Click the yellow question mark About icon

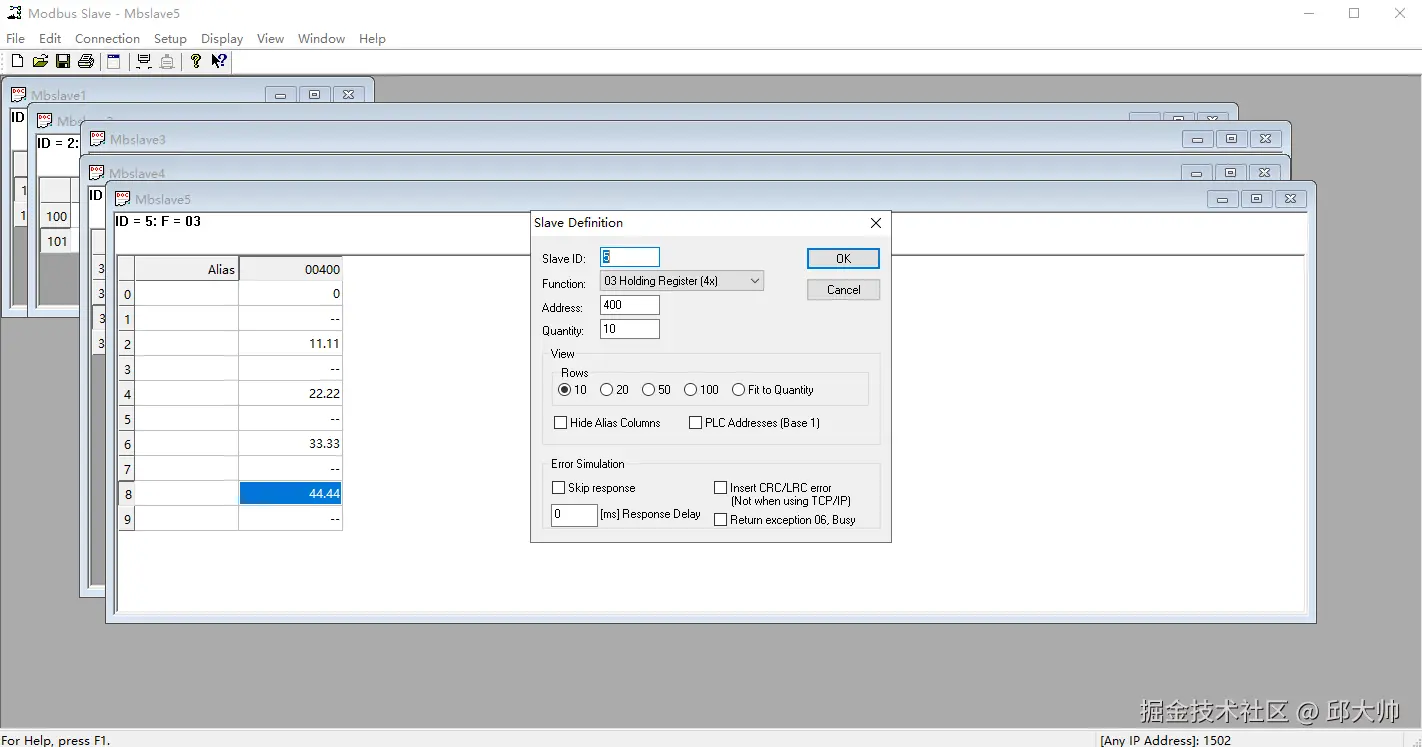[196, 61]
